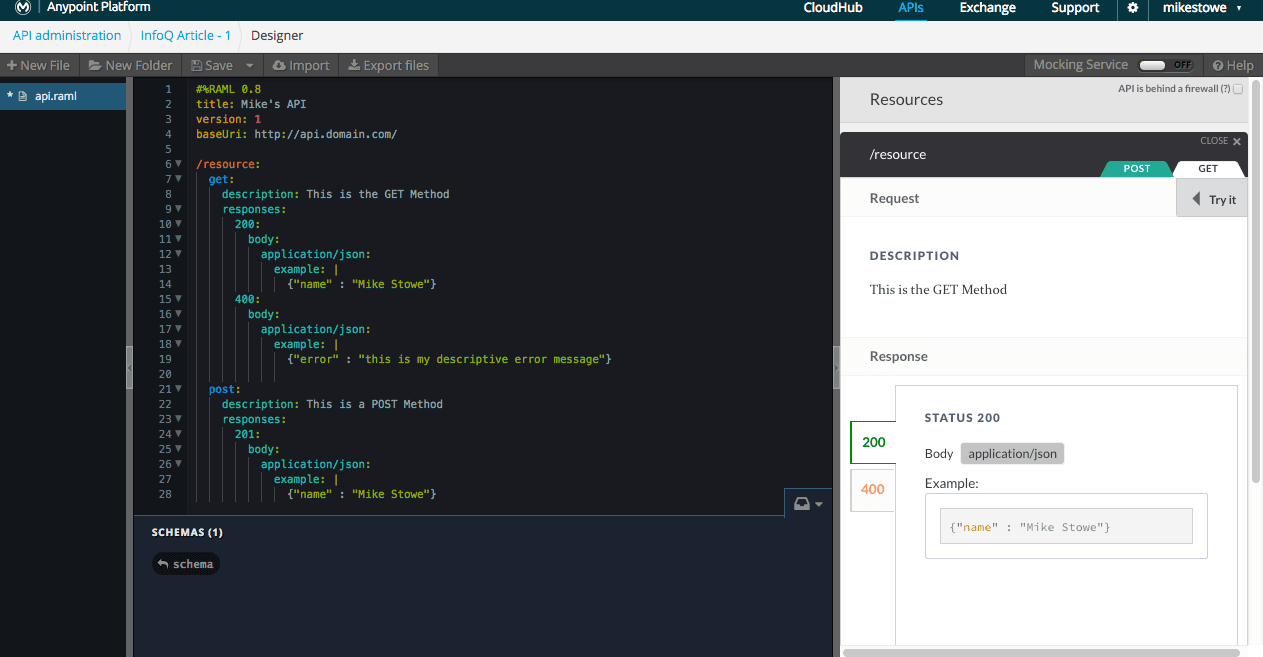The image size is (1263, 657).
Task: Check API is behind a firewall
Action: 1238,89
